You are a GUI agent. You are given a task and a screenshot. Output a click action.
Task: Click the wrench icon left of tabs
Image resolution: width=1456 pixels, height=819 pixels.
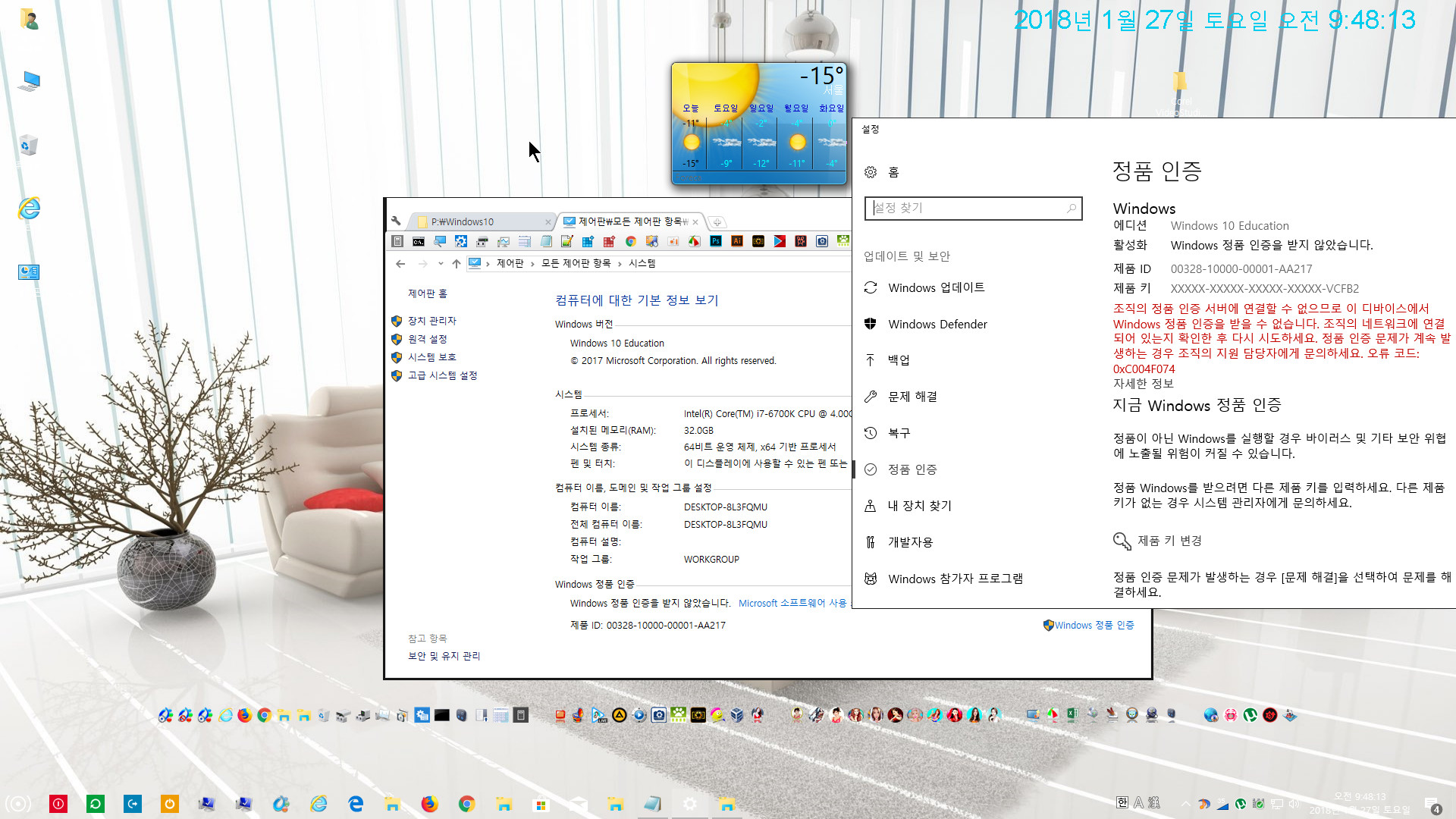(x=396, y=221)
